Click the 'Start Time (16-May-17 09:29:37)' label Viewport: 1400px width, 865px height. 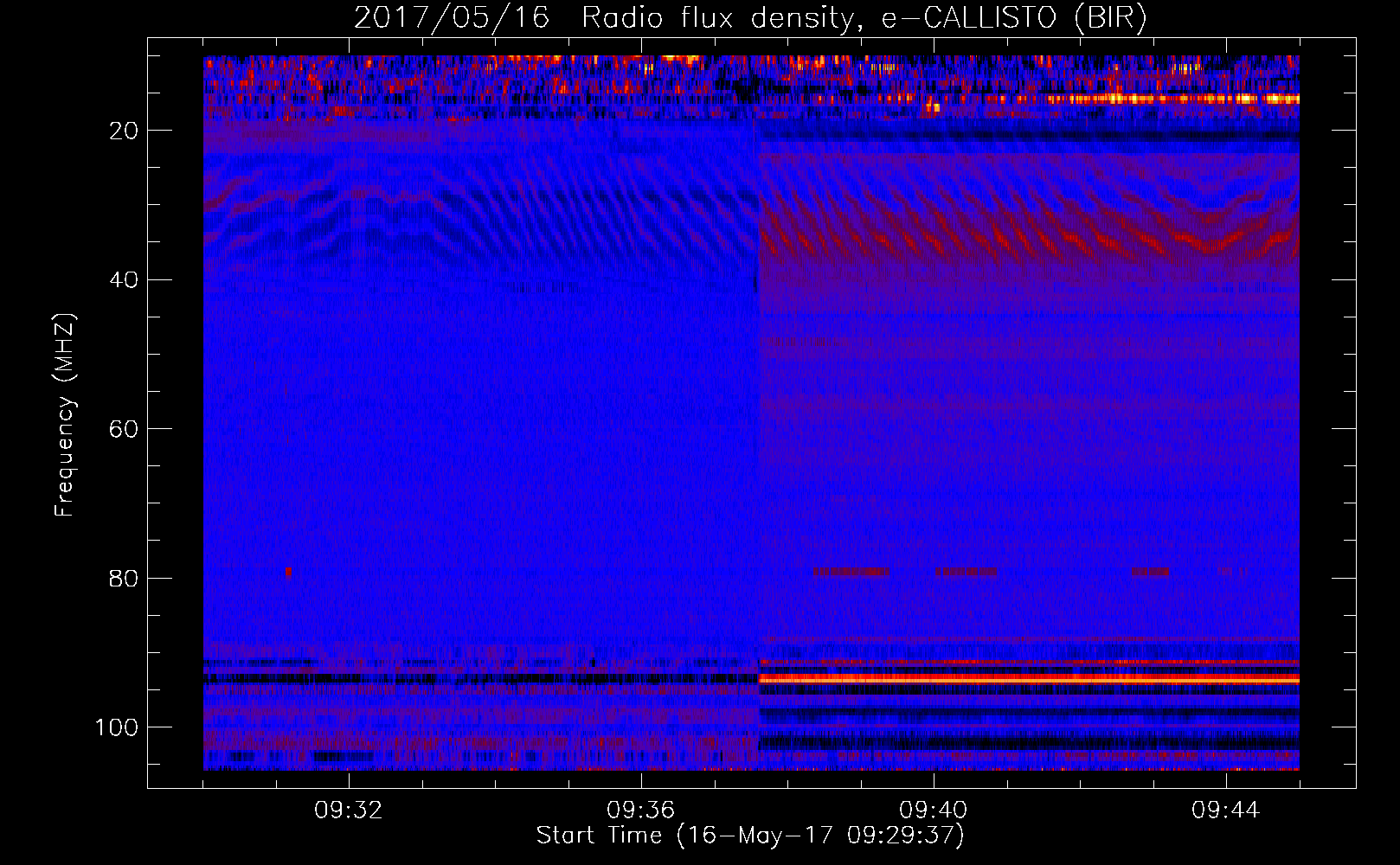(750, 836)
